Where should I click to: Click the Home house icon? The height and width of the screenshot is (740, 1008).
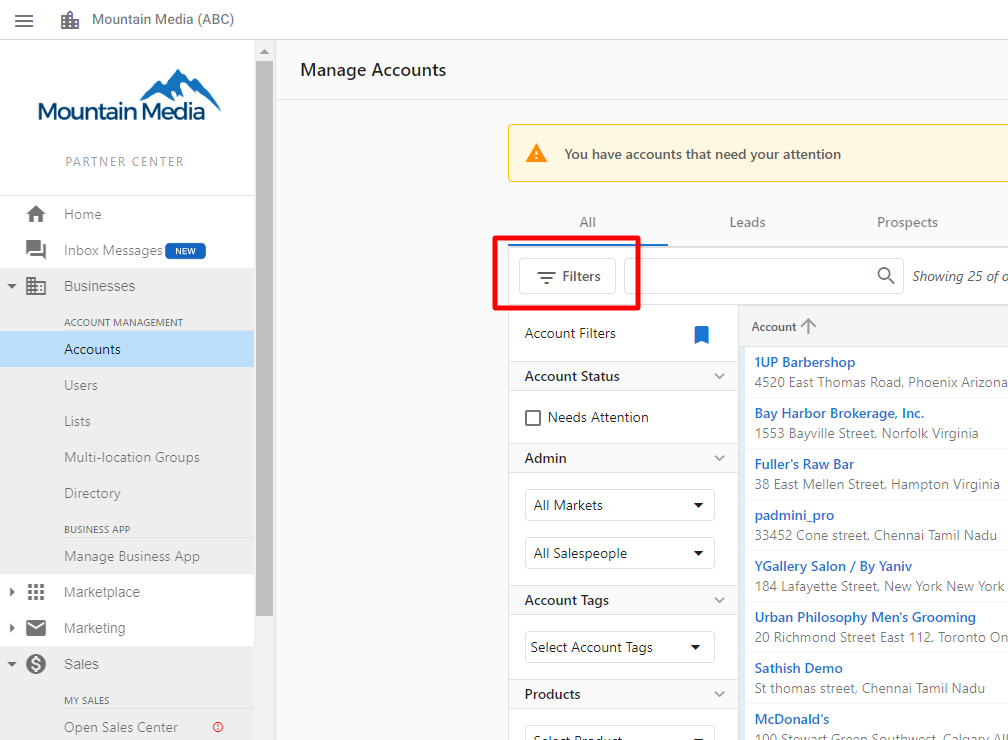coord(36,214)
